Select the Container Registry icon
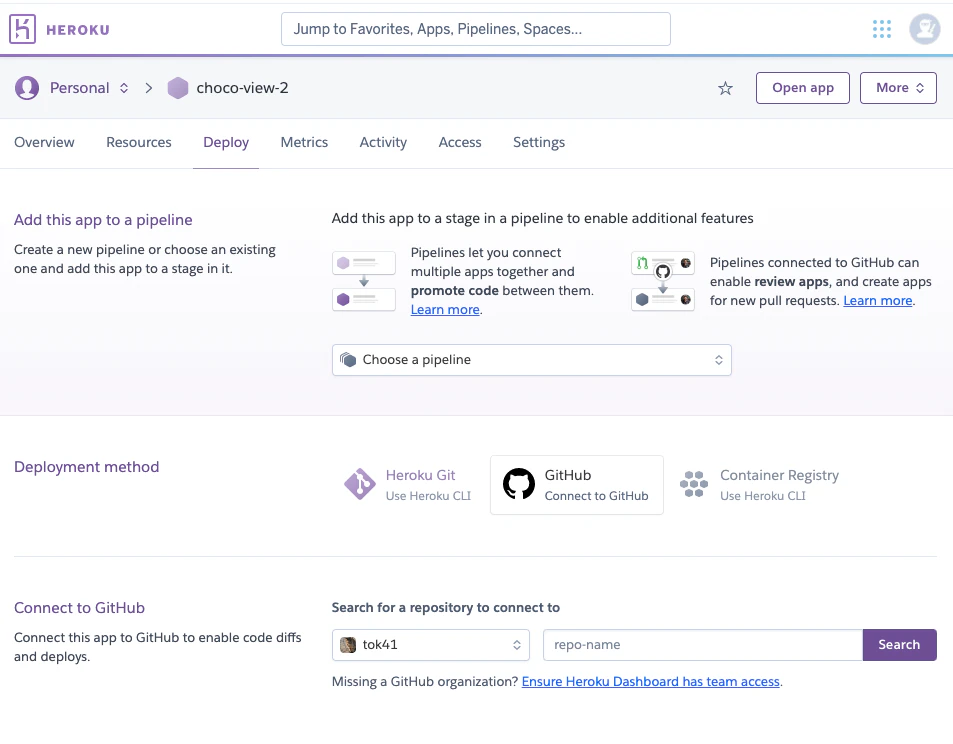The width and height of the screenshot is (953, 744). 693,484
